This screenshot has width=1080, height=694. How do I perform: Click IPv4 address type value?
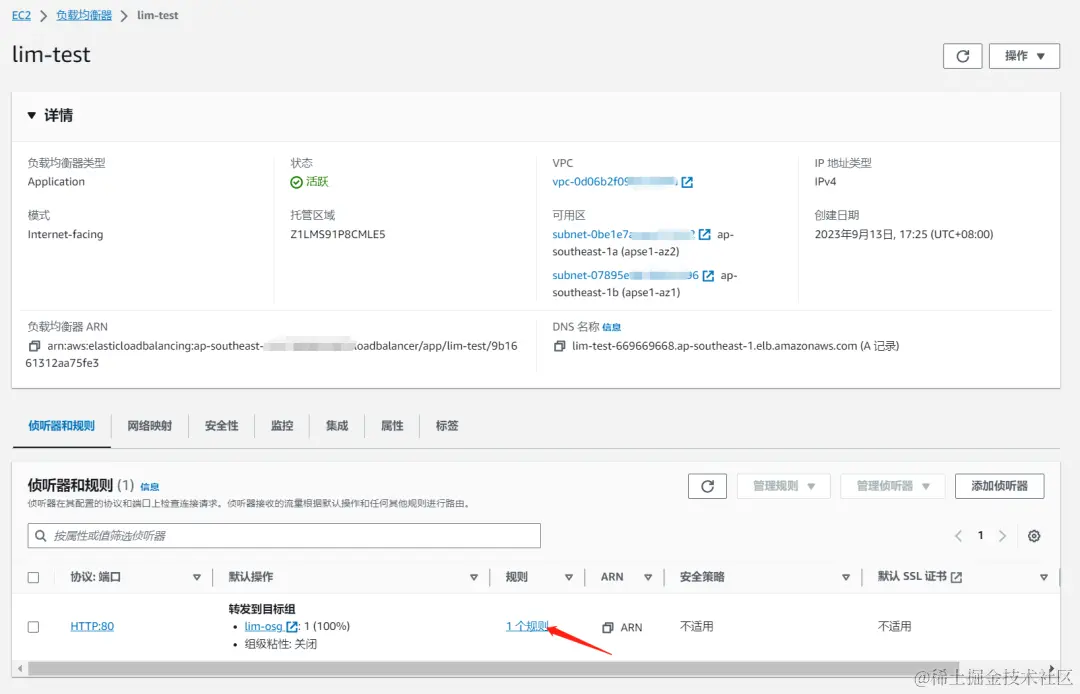825,182
